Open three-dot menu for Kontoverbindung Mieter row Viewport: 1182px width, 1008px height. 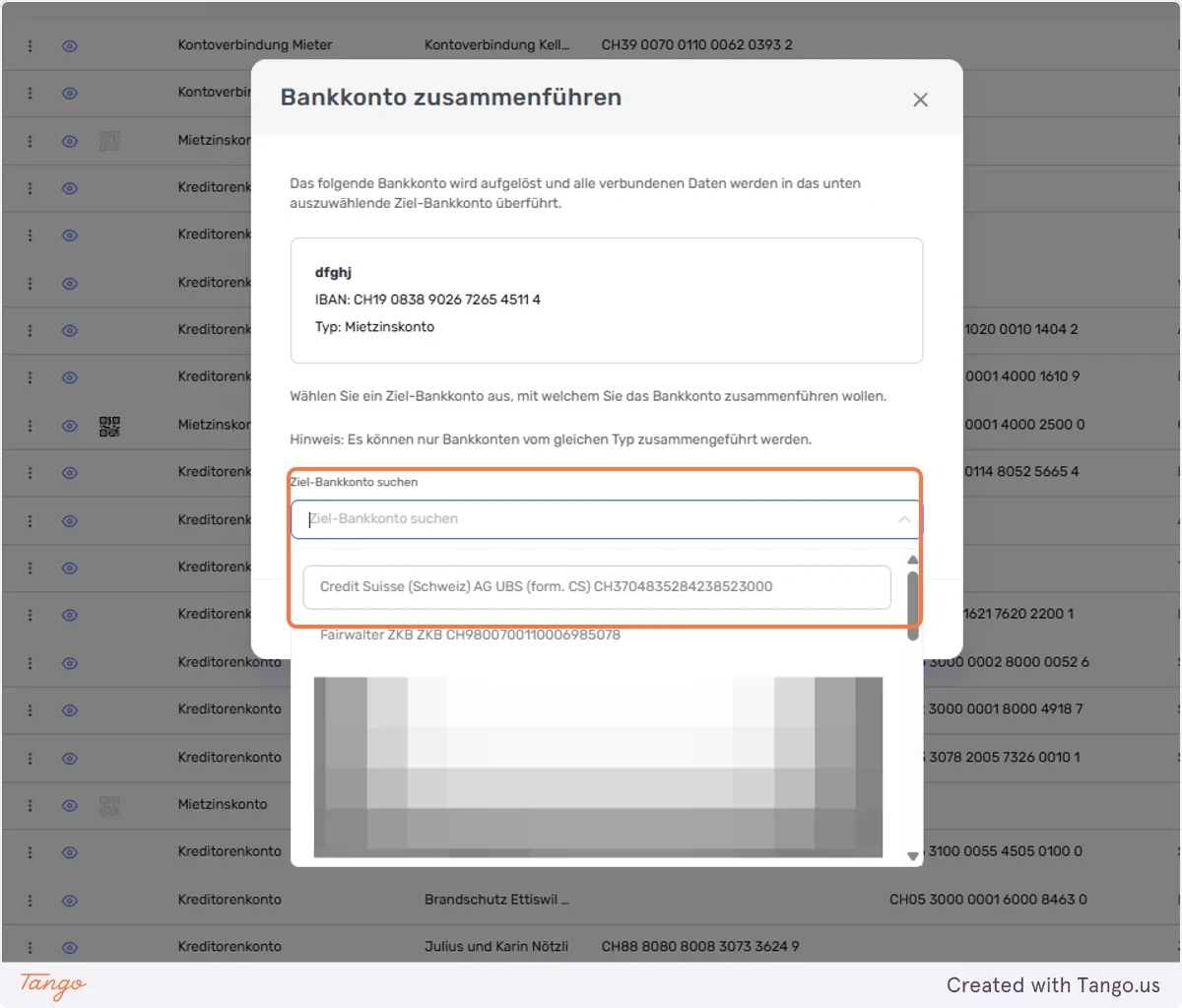tap(30, 45)
